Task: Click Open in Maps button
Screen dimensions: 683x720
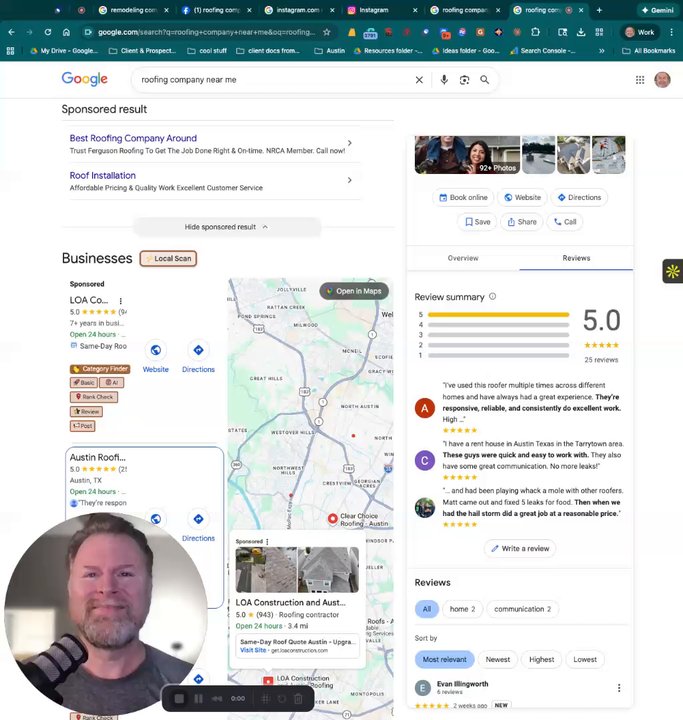Action: point(354,291)
